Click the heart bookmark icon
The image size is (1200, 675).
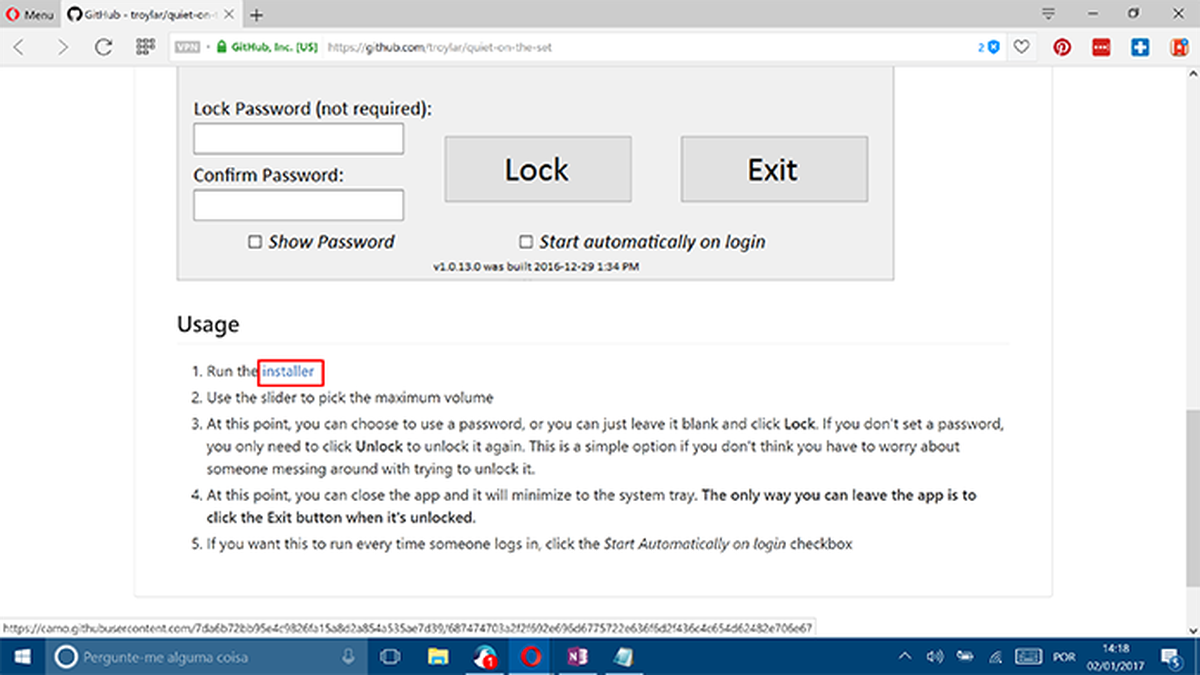tap(1021, 47)
